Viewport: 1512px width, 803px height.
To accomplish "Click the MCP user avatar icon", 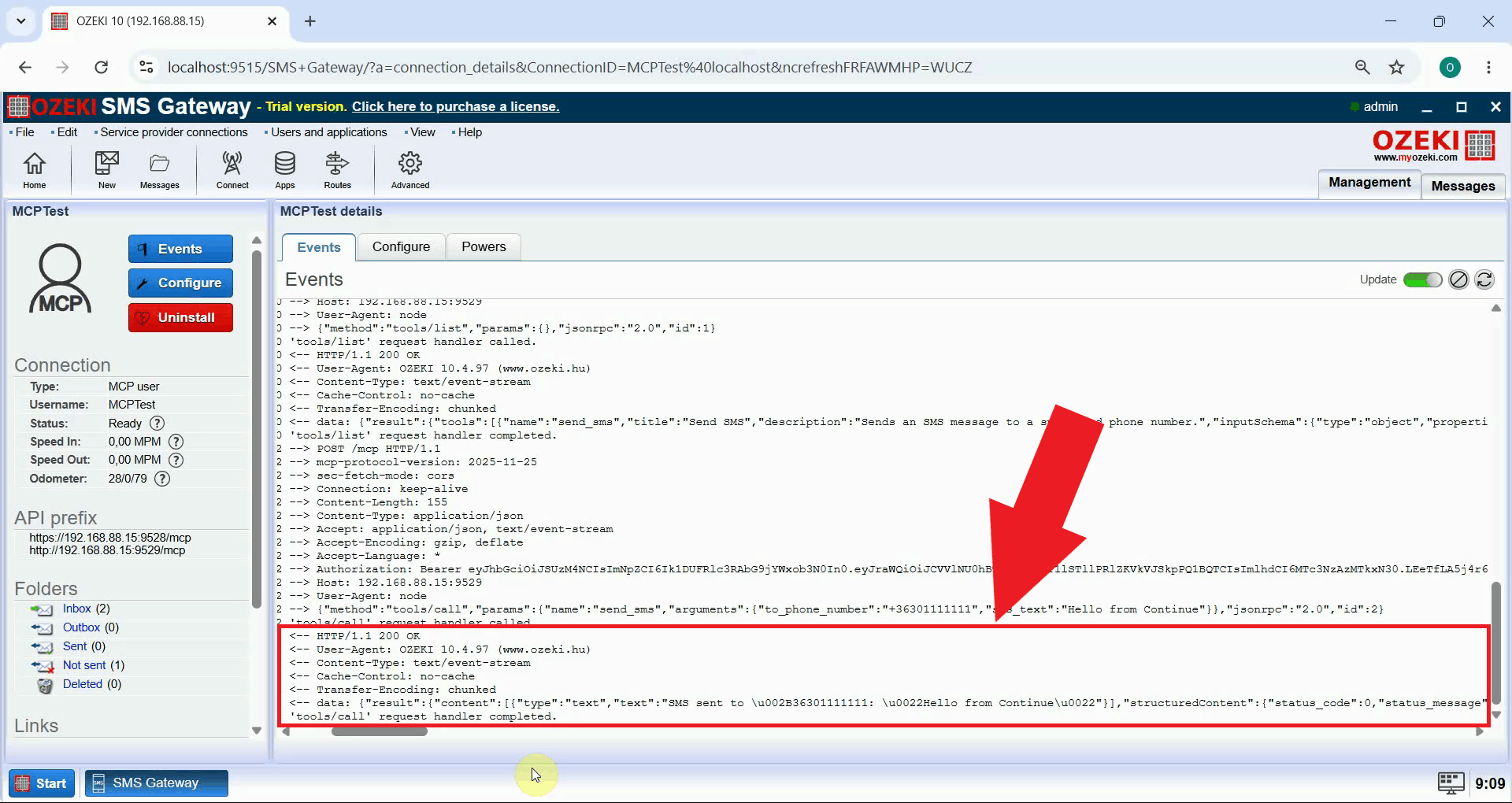I will [61, 279].
